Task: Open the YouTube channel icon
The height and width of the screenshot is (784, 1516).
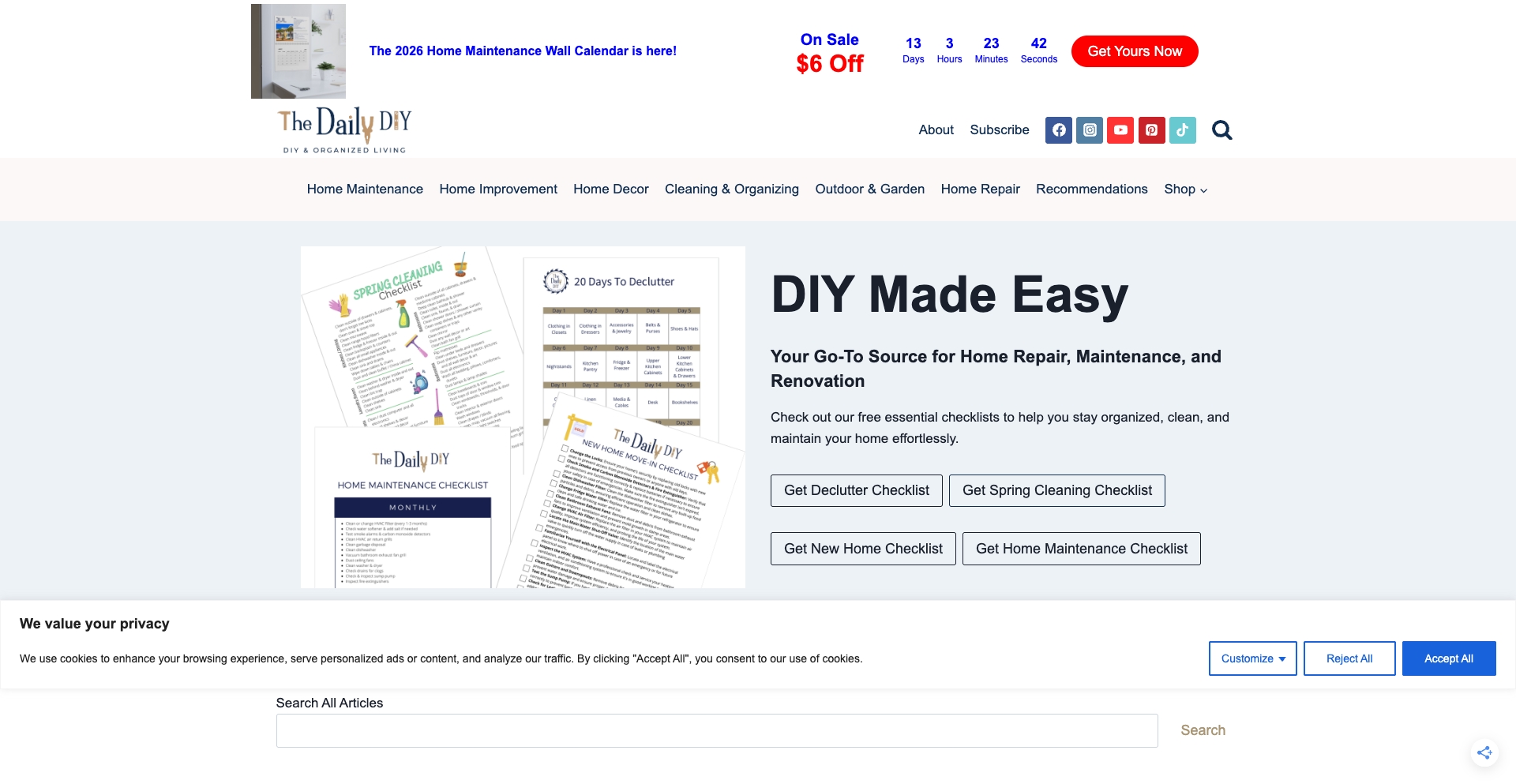Action: pos(1120,129)
